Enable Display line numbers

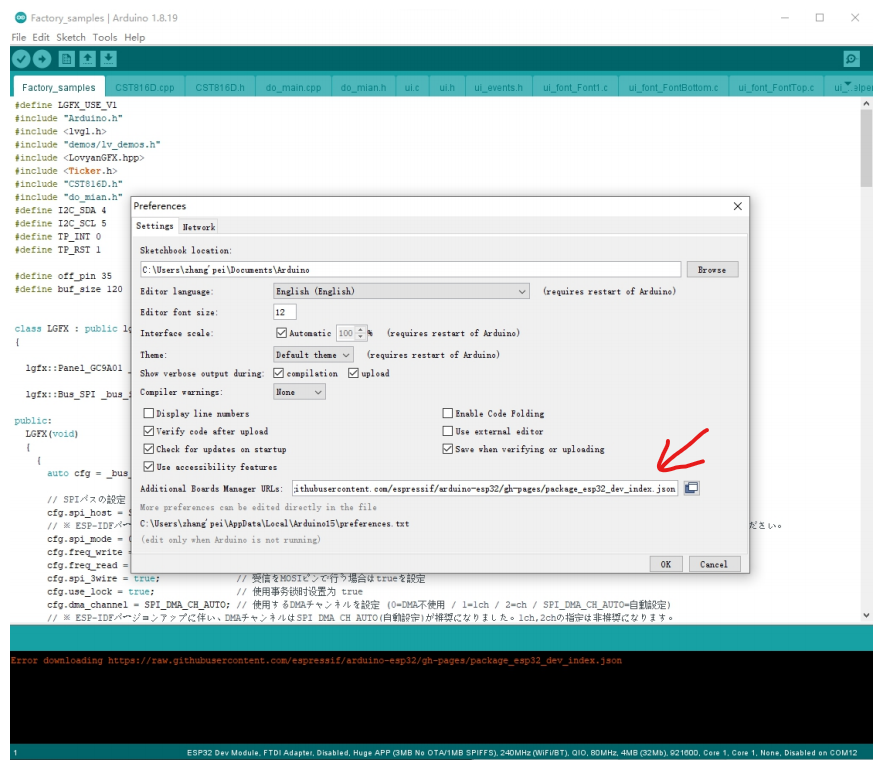[x=149, y=413]
